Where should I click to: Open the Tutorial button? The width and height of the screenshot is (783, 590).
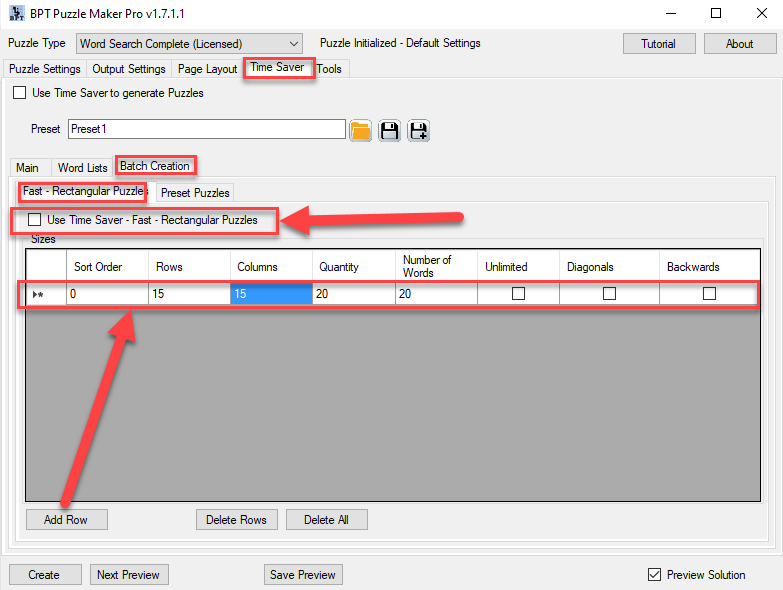pos(658,44)
